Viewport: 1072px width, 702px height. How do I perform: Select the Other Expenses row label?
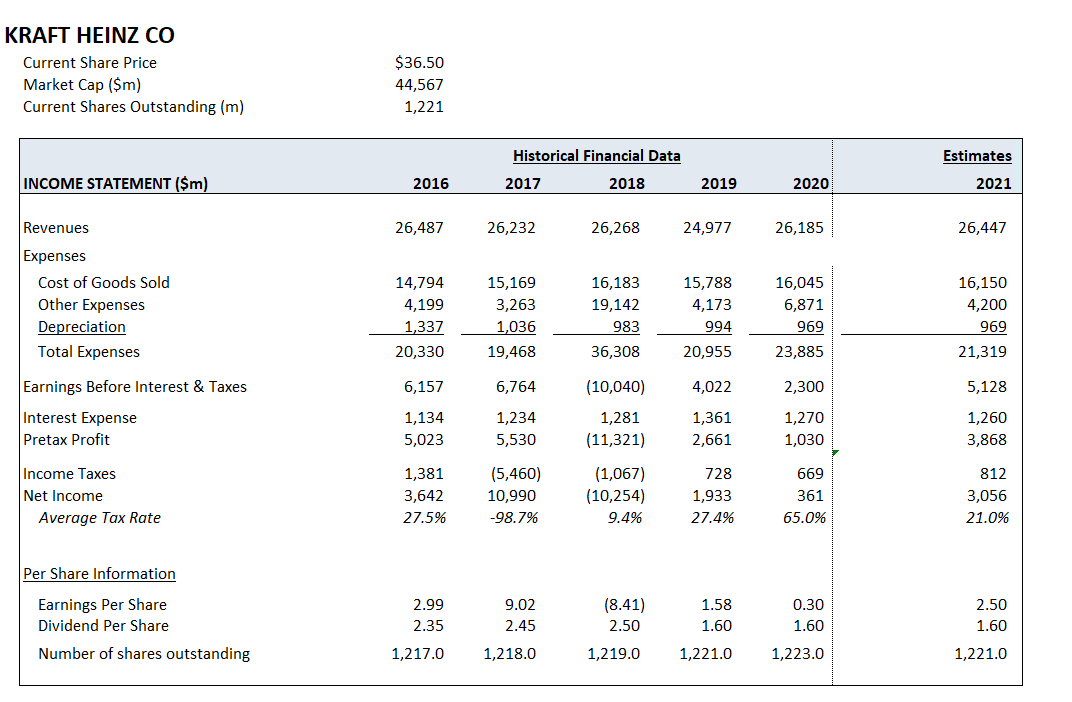click(x=92, y=305)
